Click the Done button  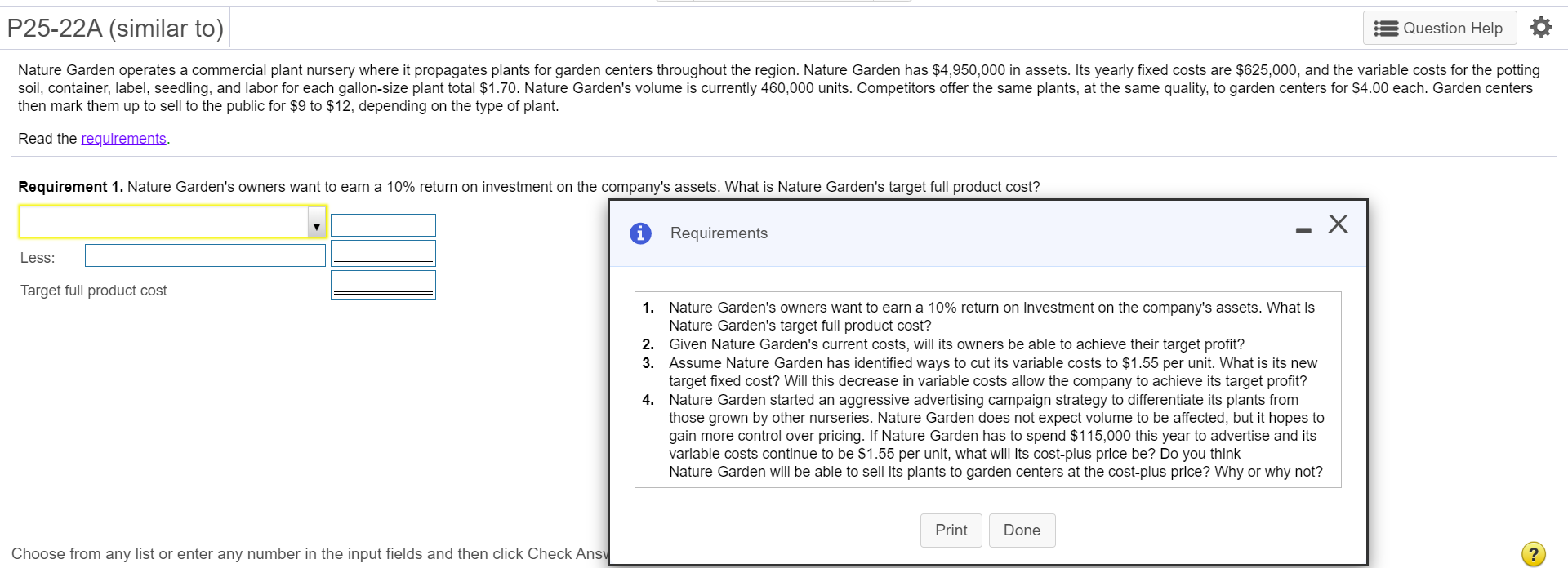click(x=1022, y=530)
